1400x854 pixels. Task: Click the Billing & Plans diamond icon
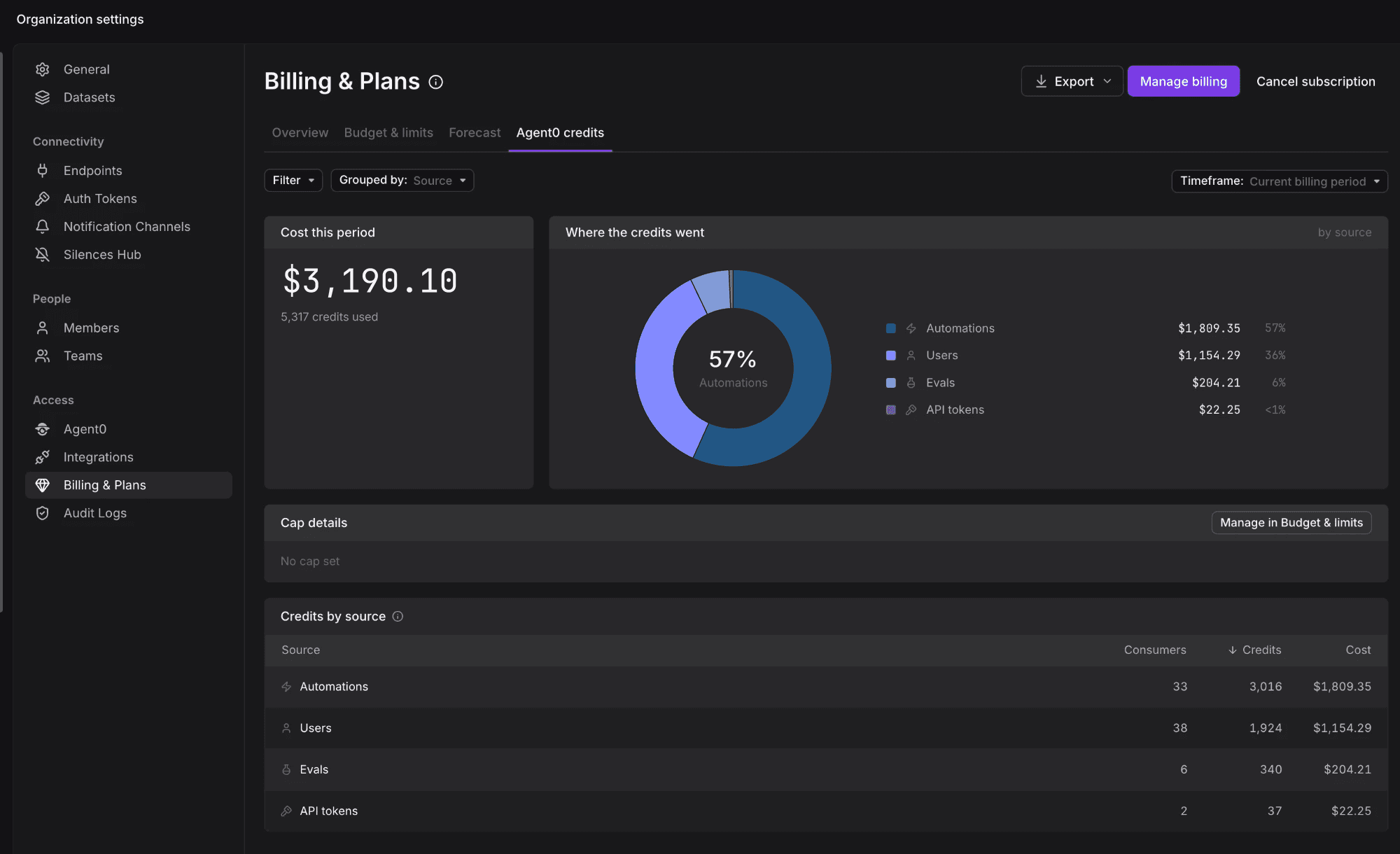coord(43,485)
